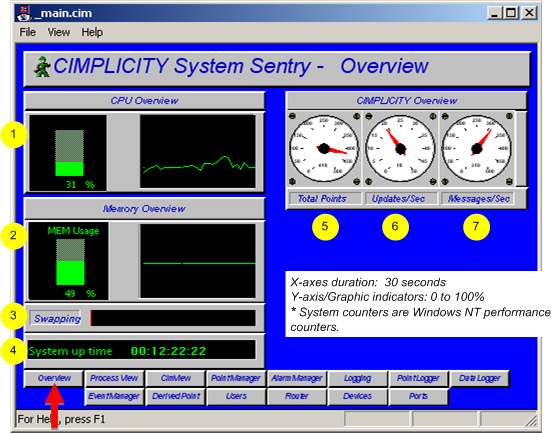Open the AlarmManager screen
This screenshot has height=433, width=558.
point(297,378)
